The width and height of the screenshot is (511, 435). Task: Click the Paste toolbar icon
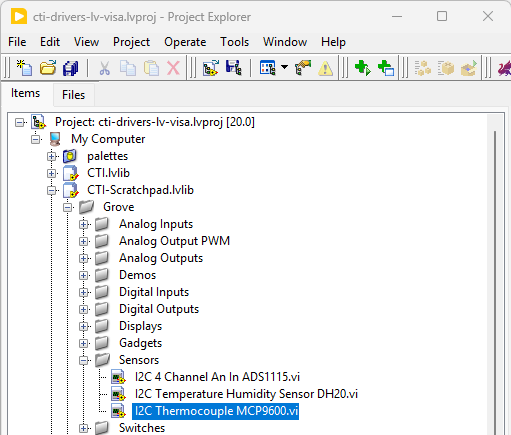click(151, 68)
